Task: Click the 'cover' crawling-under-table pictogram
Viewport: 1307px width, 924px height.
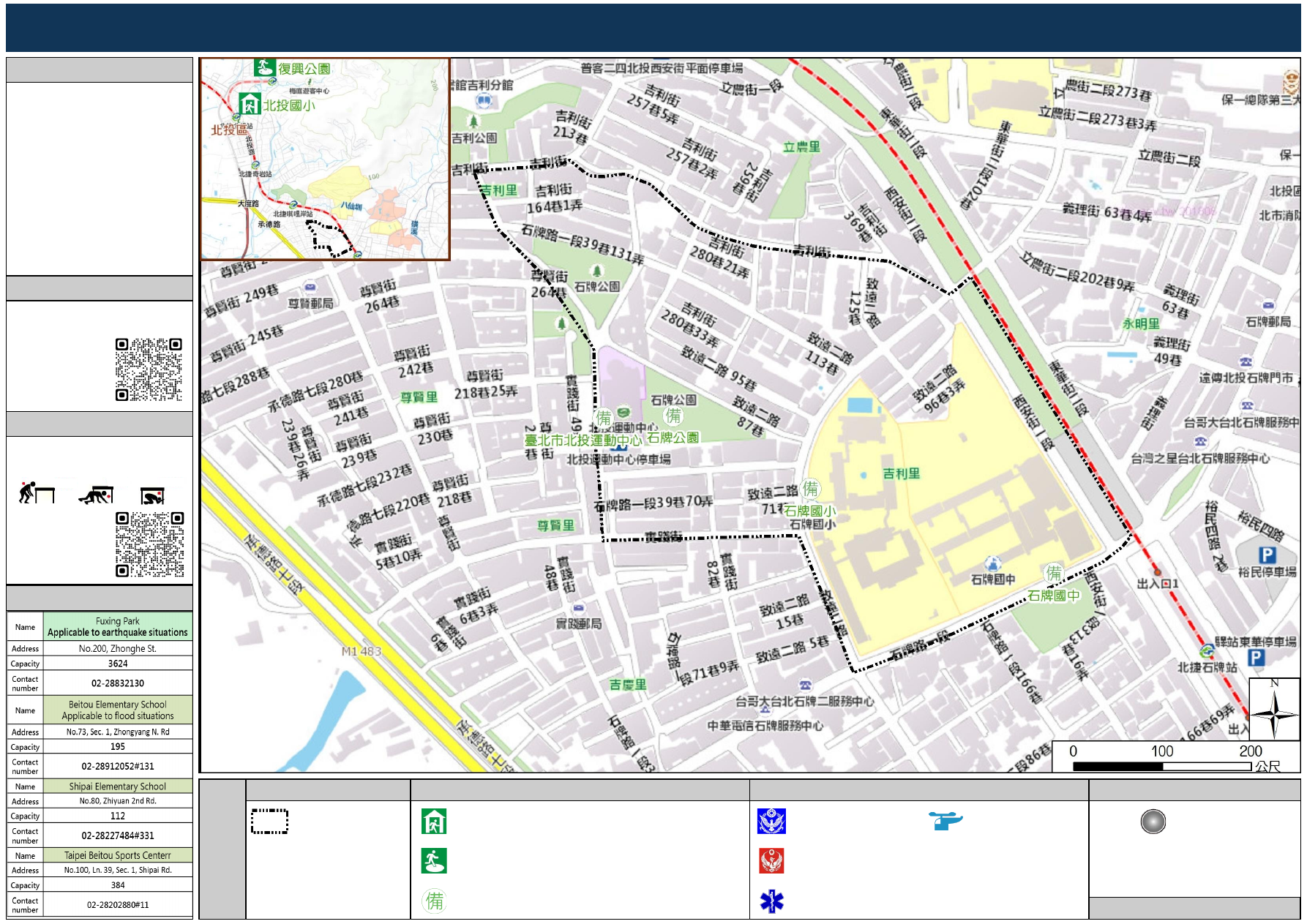Action: [96, 495]
